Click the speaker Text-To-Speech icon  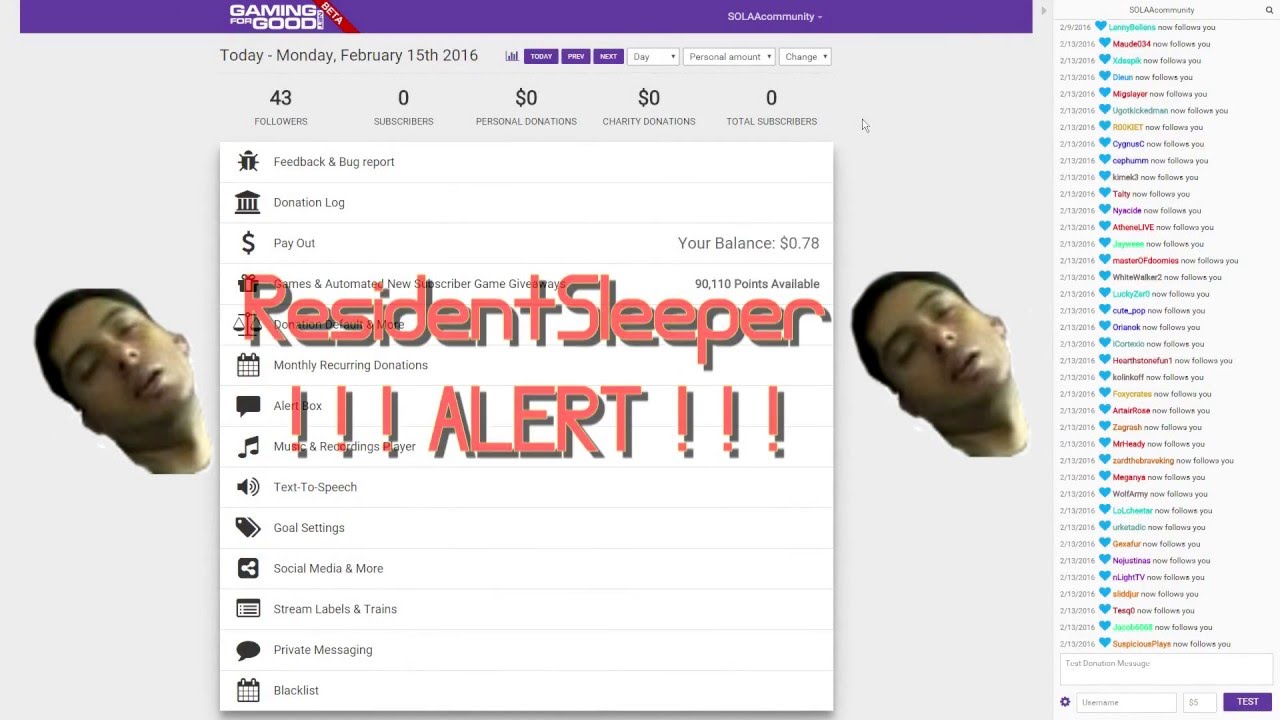pyautogui.click(x=248, y=487)
